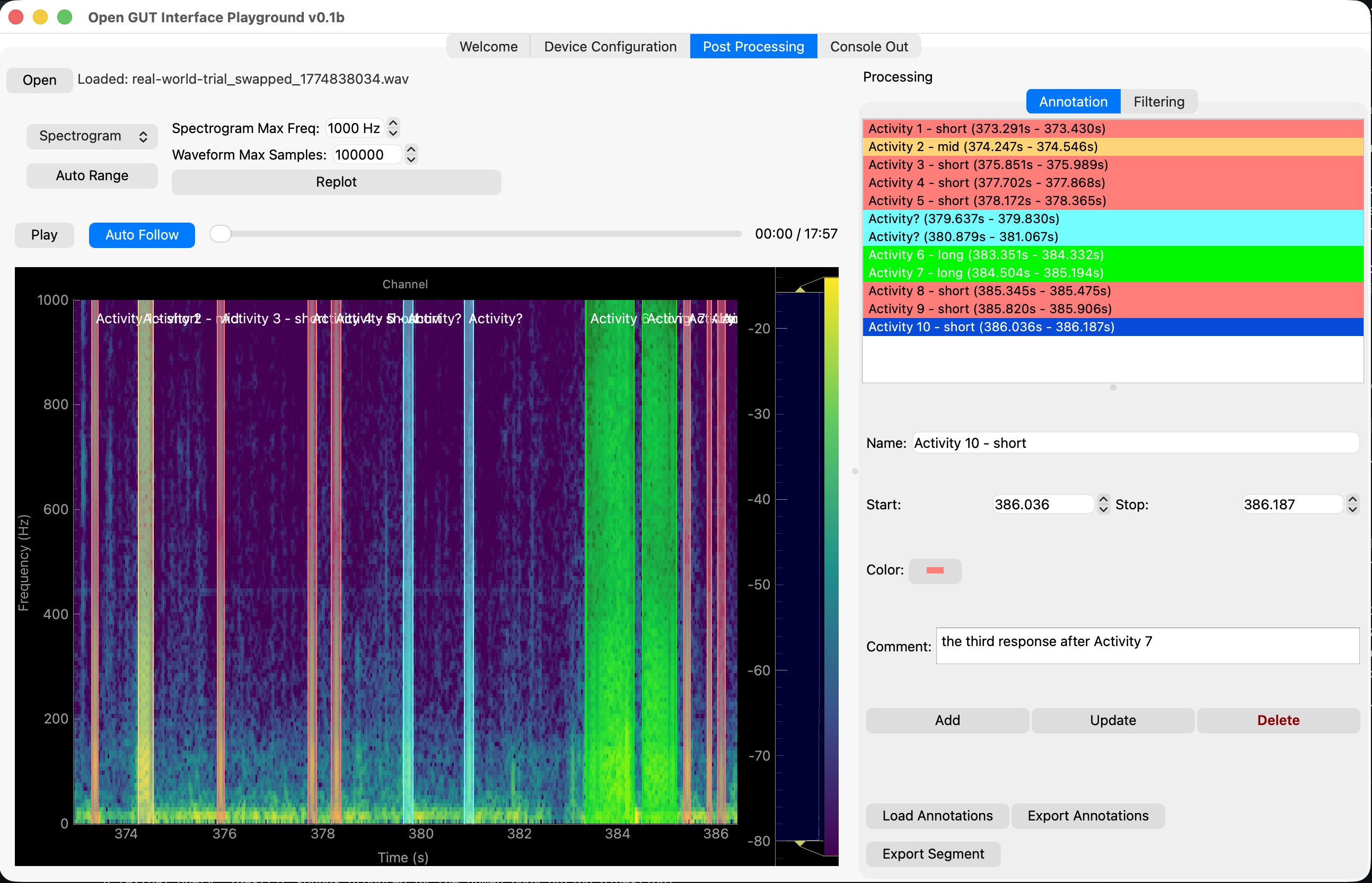Click the Start time field

1043,505
